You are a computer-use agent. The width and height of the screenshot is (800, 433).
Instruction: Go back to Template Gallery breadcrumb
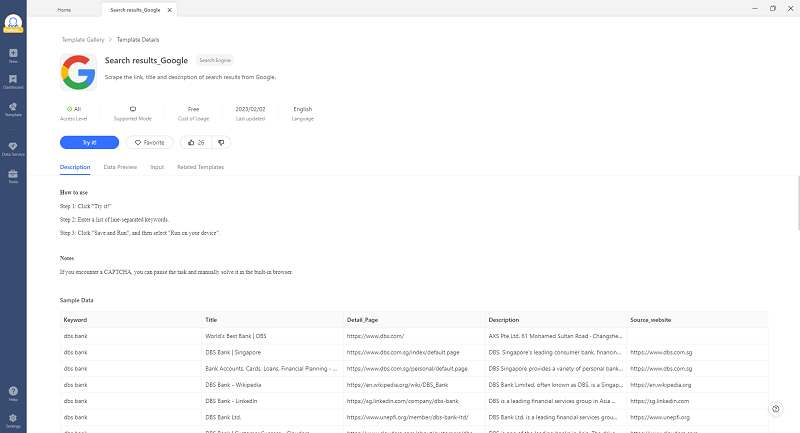(83, 40)
